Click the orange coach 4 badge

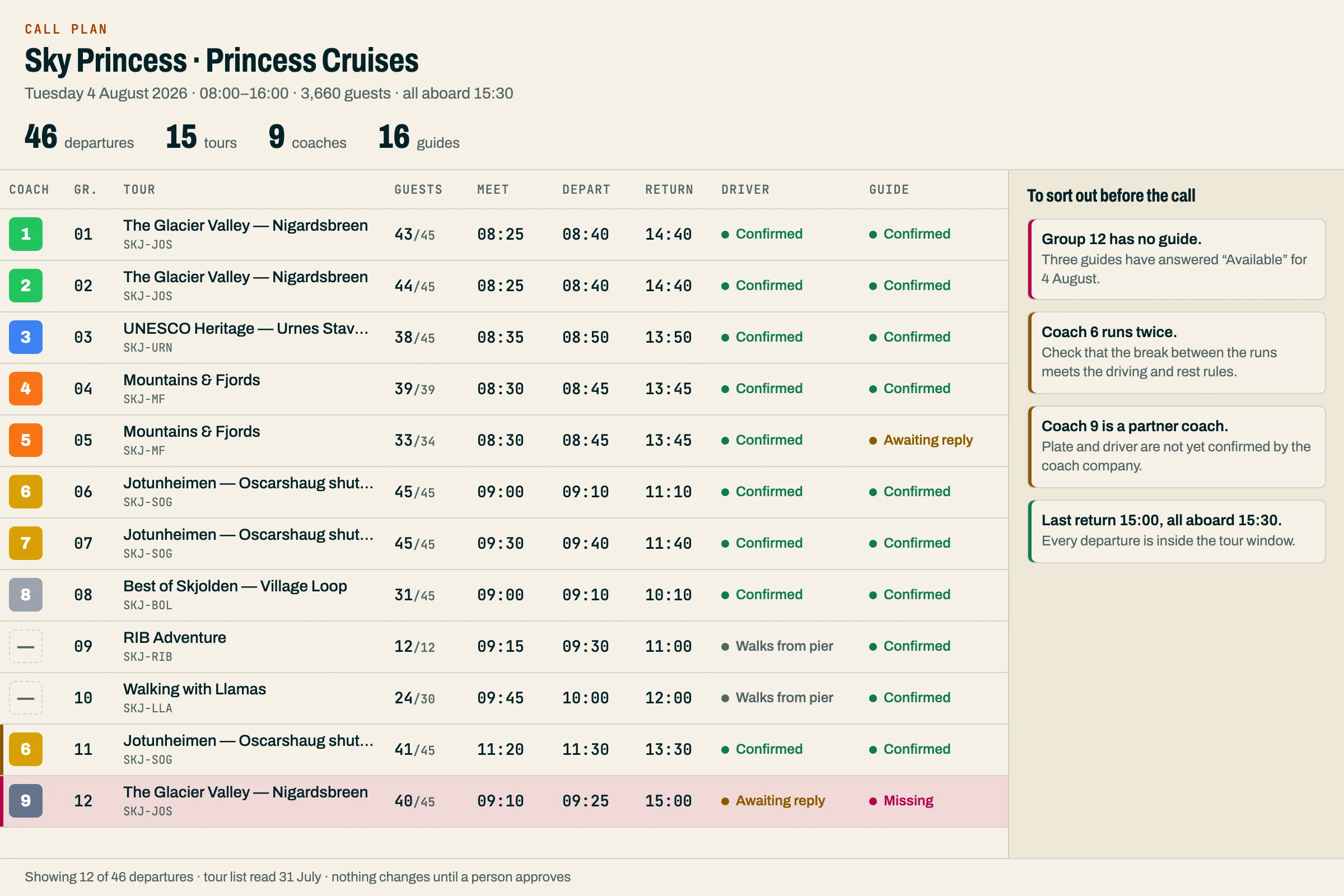(x=26, y=389)
